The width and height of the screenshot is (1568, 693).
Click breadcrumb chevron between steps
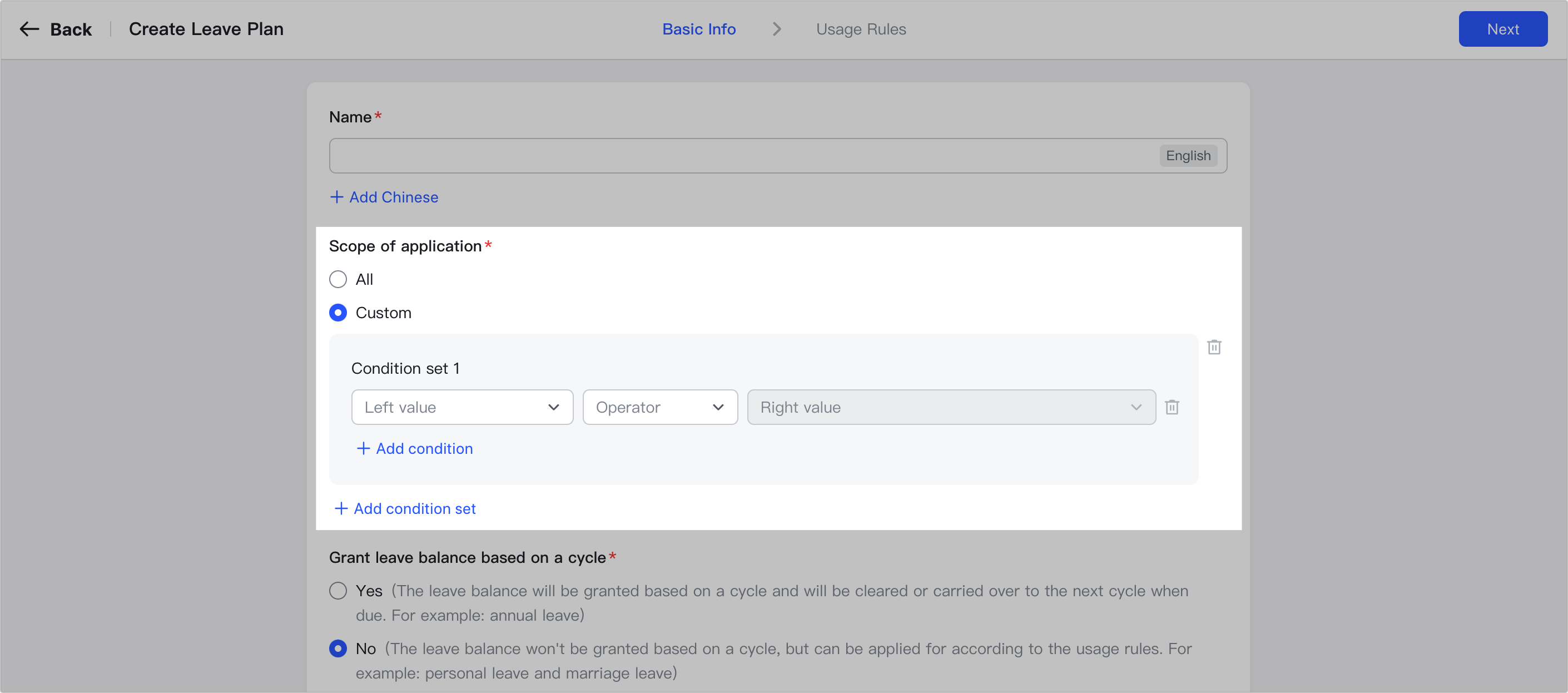(x=776, y=28)
